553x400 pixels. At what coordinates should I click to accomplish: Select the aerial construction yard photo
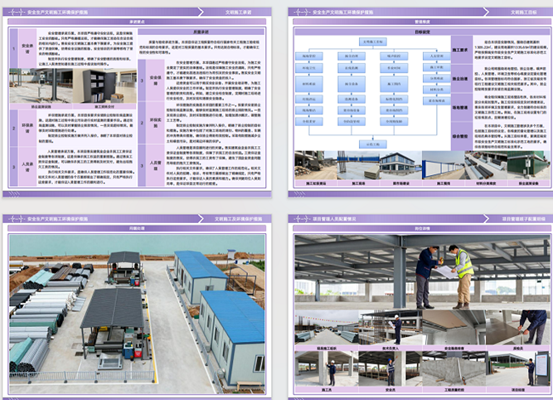pos(137,314)
